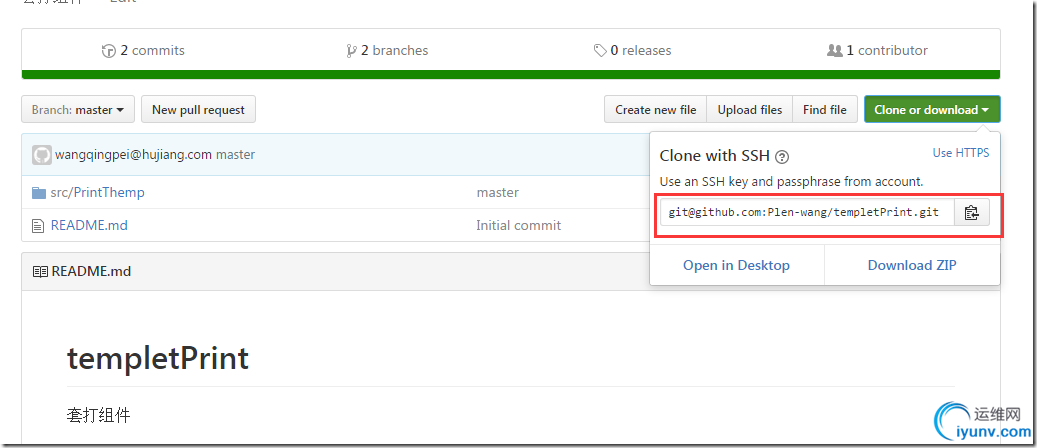Open the src/PrintThemp folder
This screenshot has width=1037, height=448.
coord(98,193)
